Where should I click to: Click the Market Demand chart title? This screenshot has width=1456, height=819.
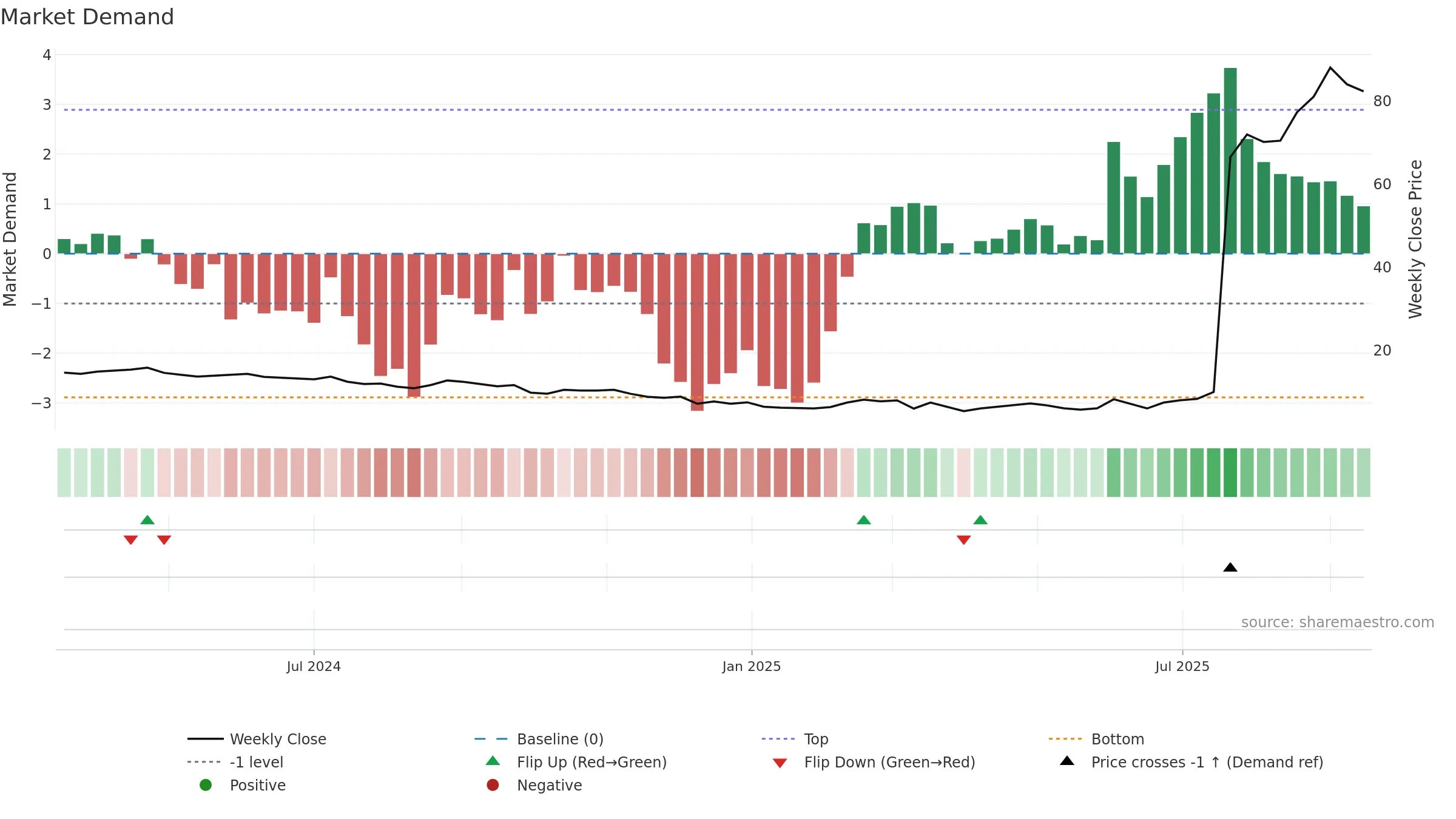point(87,17)
